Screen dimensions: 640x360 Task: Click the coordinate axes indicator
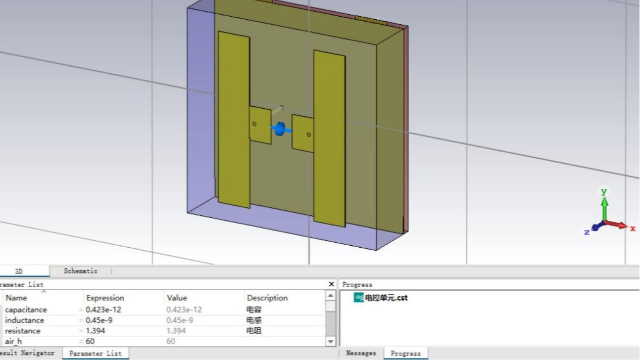tap(610, 212)
